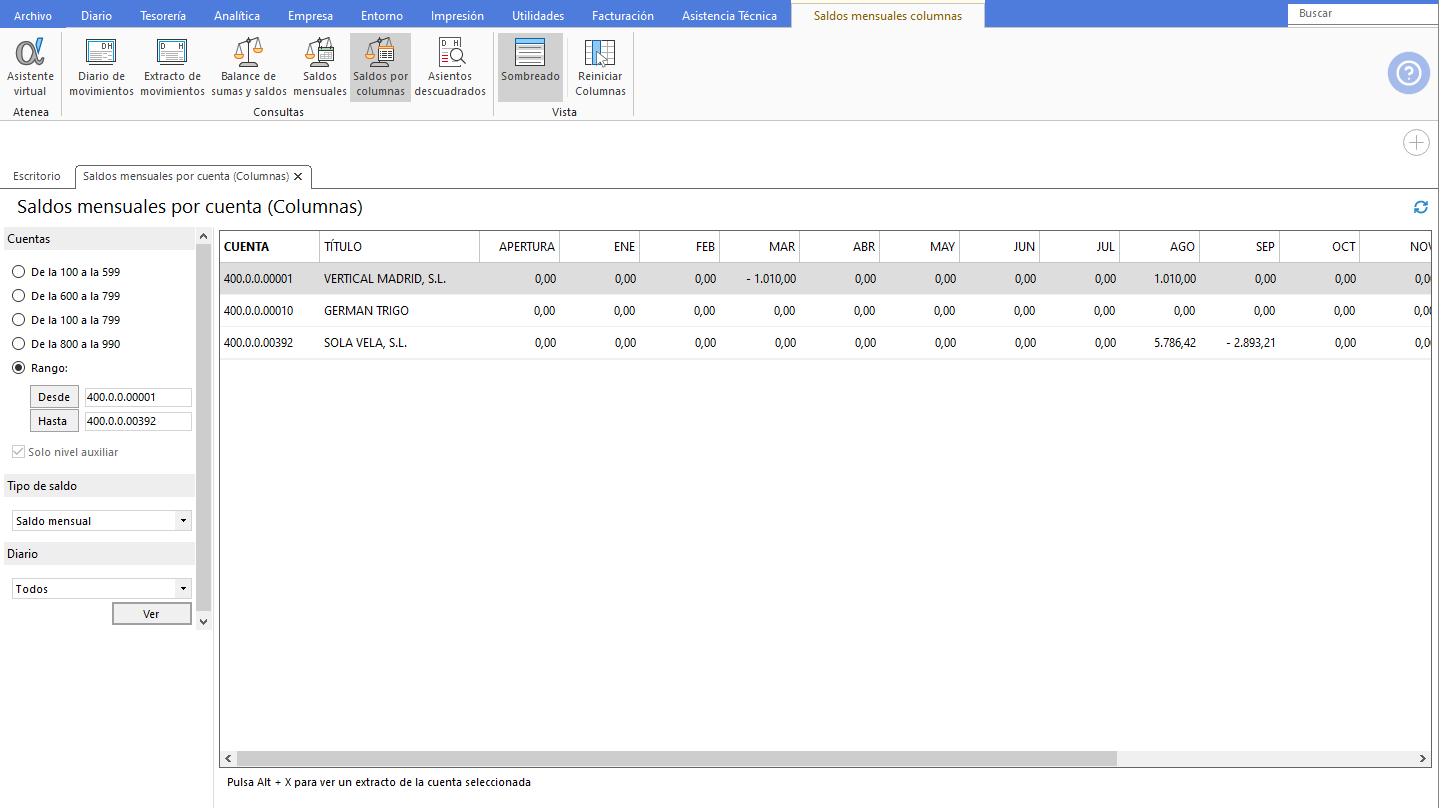Click the AGO column header
Viewport: 1439px width, 808px height.
pyautogui.click(x=1160, y=247)
